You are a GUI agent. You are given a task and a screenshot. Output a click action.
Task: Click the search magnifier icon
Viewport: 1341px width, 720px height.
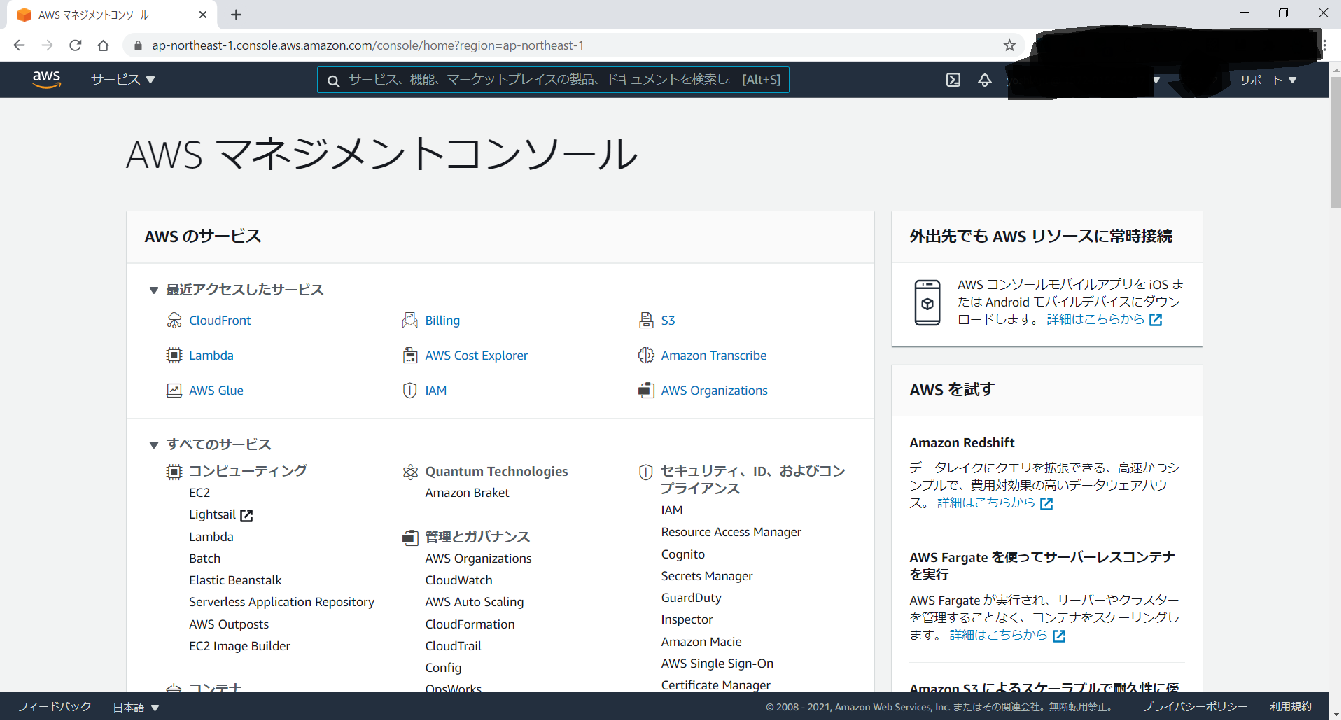(333, 80)
